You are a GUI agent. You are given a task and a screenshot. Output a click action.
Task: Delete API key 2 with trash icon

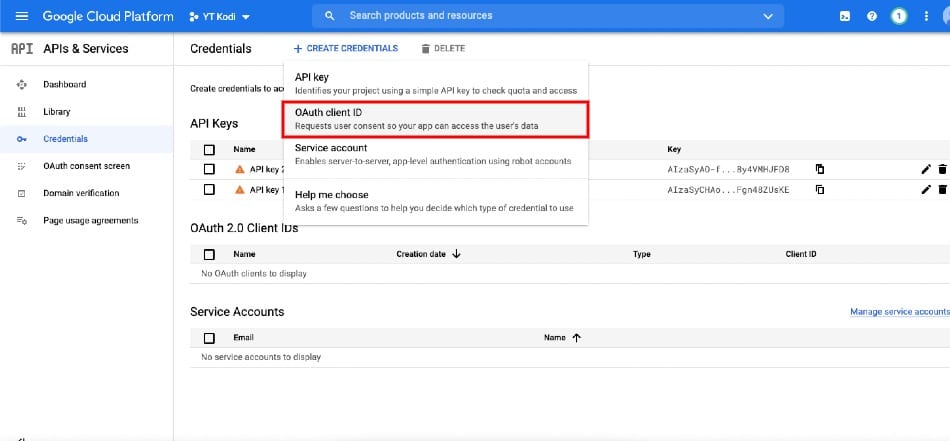942,170
